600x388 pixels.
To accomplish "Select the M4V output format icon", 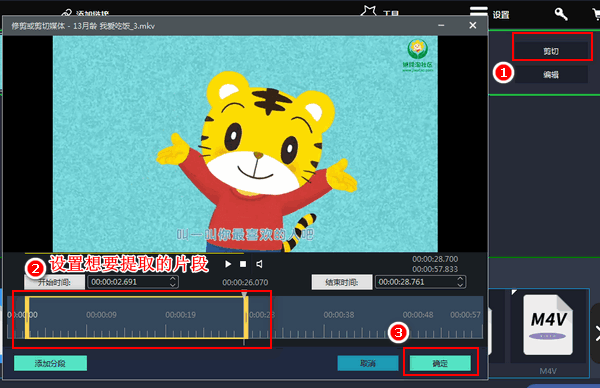I will point(548,324).
